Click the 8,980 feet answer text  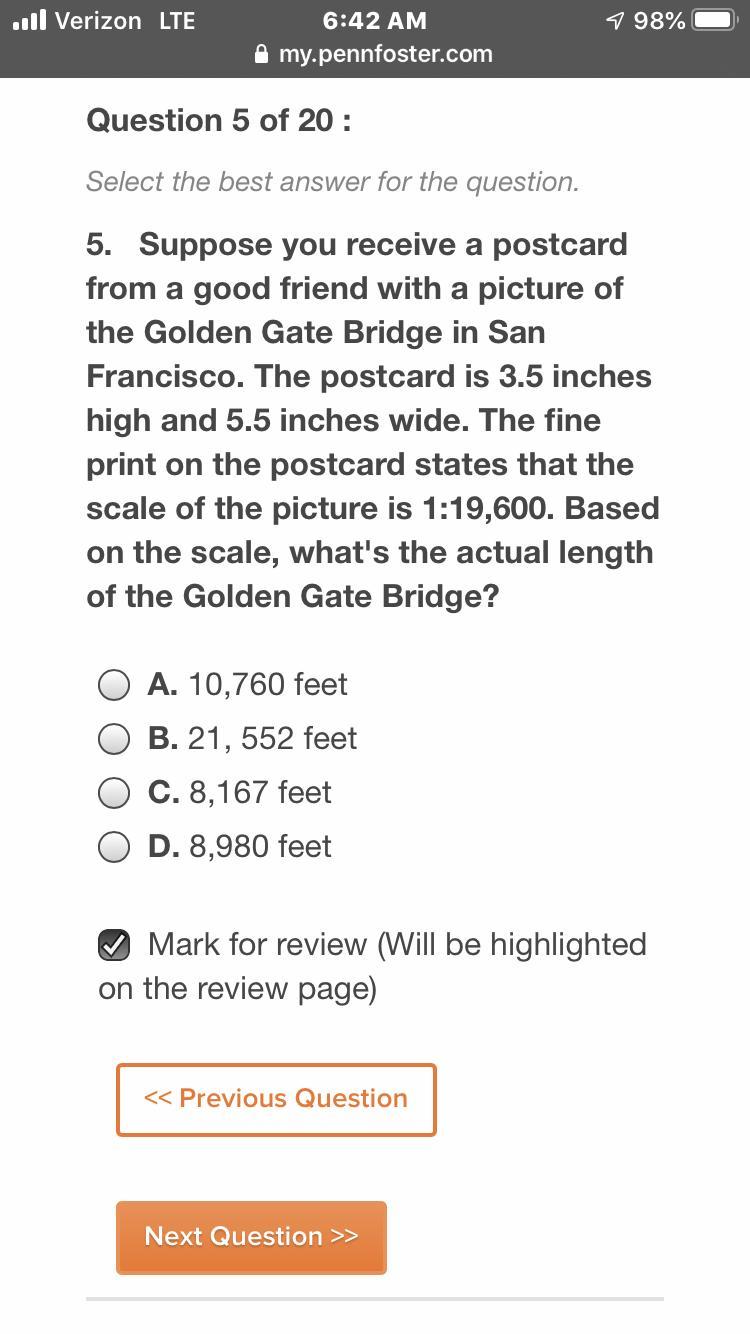coord(260,847)
